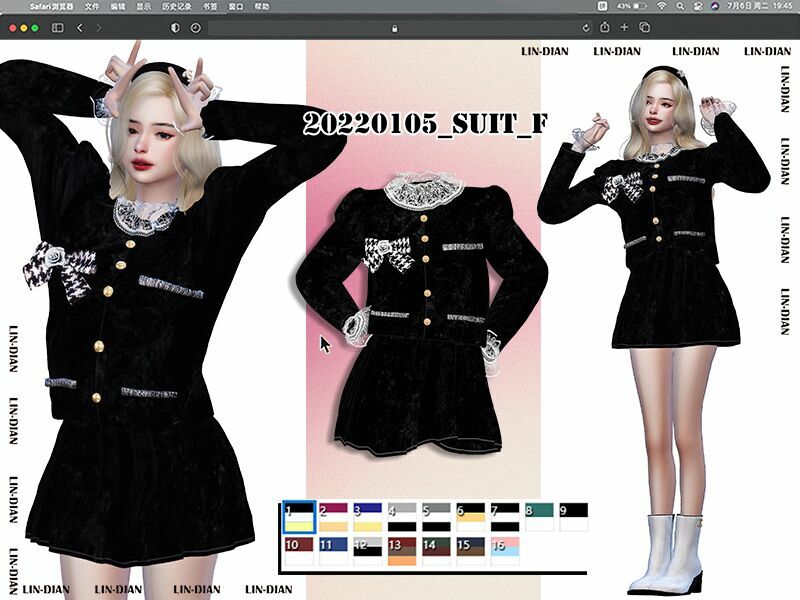The width and height of the screenshot is (800, 600).
Task: Go forward with the toolbar chevron
Action: pos(98,28)
